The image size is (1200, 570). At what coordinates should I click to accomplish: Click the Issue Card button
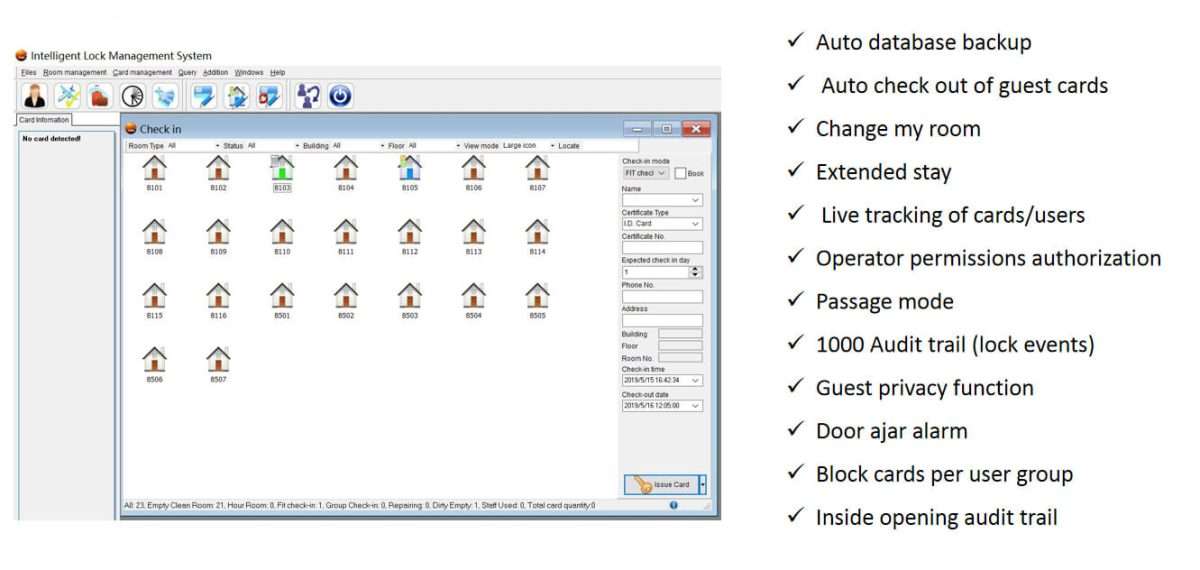pos(661,484)
